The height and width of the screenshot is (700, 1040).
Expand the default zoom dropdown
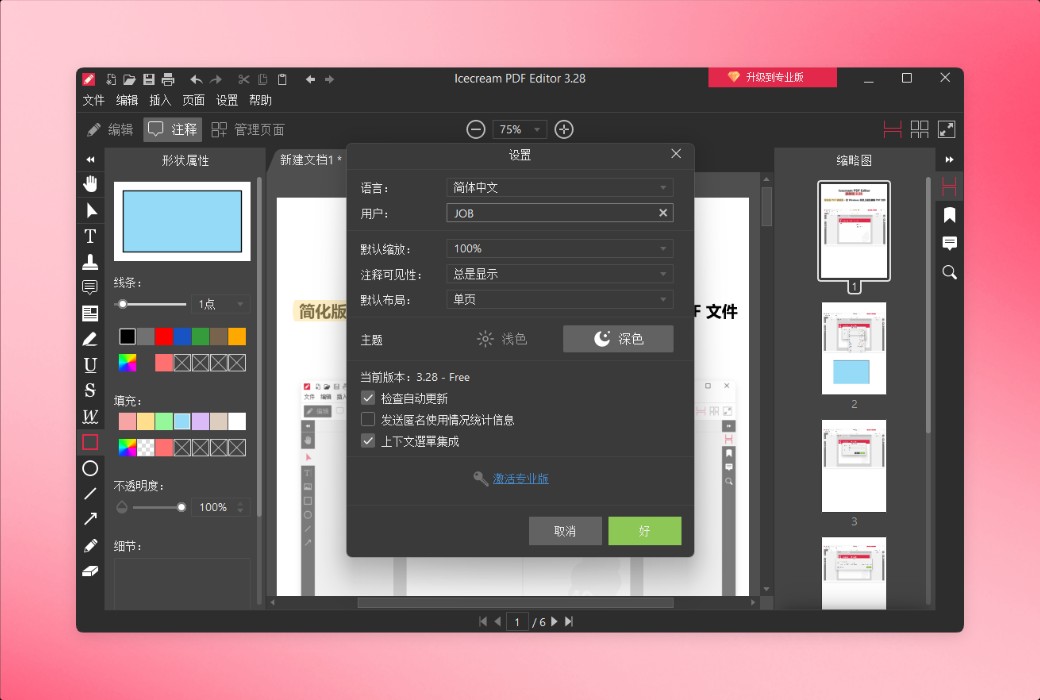558,247
